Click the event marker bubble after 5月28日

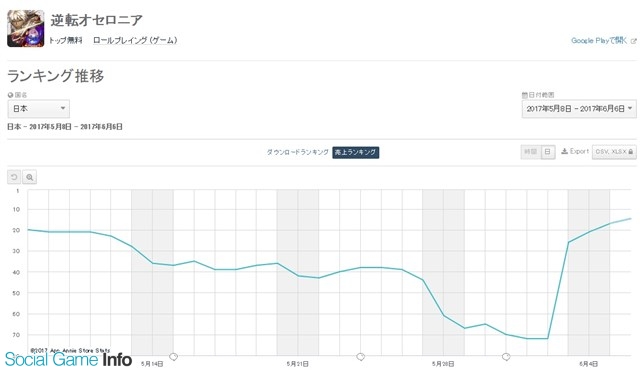tap(506, 357)
